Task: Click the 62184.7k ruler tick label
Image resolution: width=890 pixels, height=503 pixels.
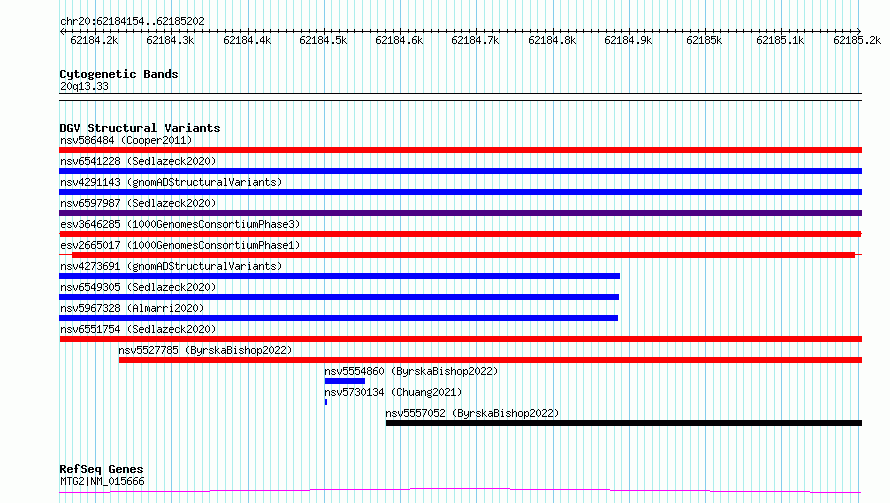Action: point(475,40)
